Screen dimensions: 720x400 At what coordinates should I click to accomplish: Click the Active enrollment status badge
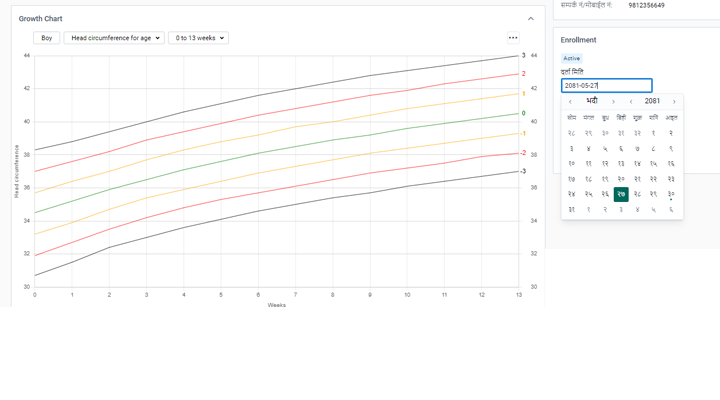pos(571,59)
